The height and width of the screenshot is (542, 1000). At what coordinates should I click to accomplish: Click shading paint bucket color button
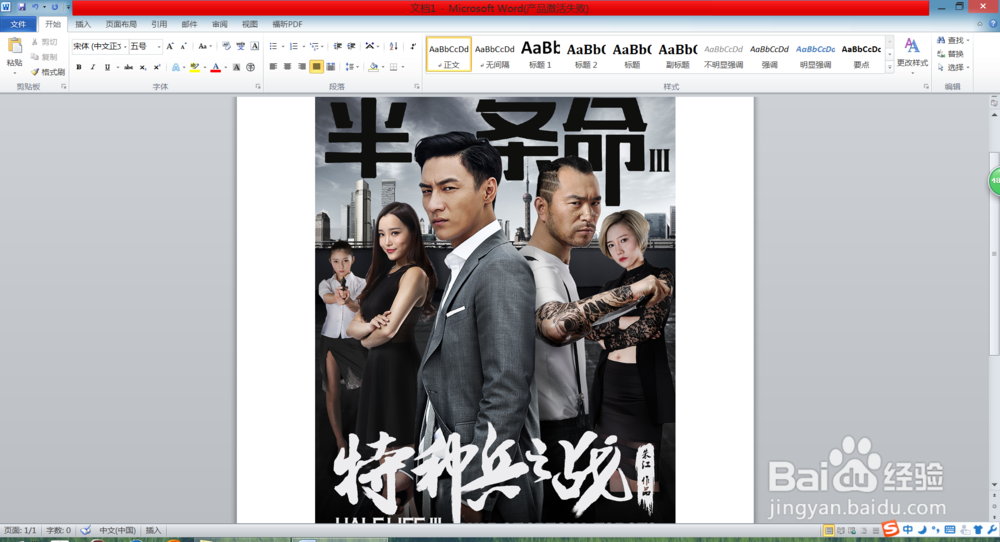[374, 66]
